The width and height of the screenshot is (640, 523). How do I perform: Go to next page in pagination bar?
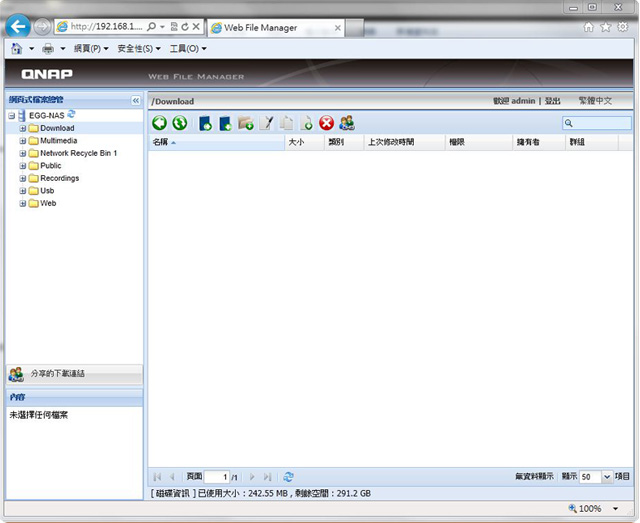point(252,477)
